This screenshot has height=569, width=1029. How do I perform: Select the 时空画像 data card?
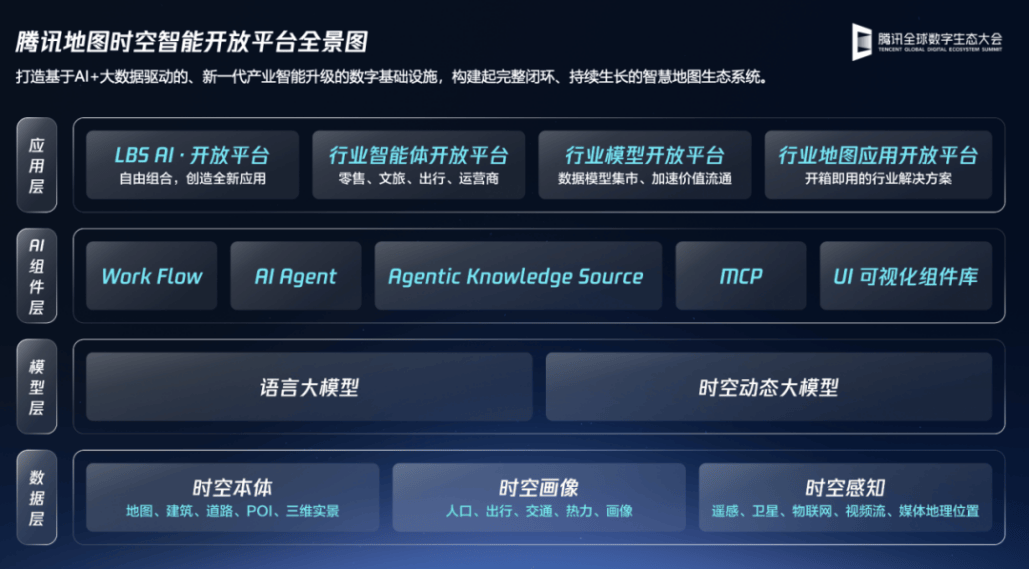click(x=538, y=497)
